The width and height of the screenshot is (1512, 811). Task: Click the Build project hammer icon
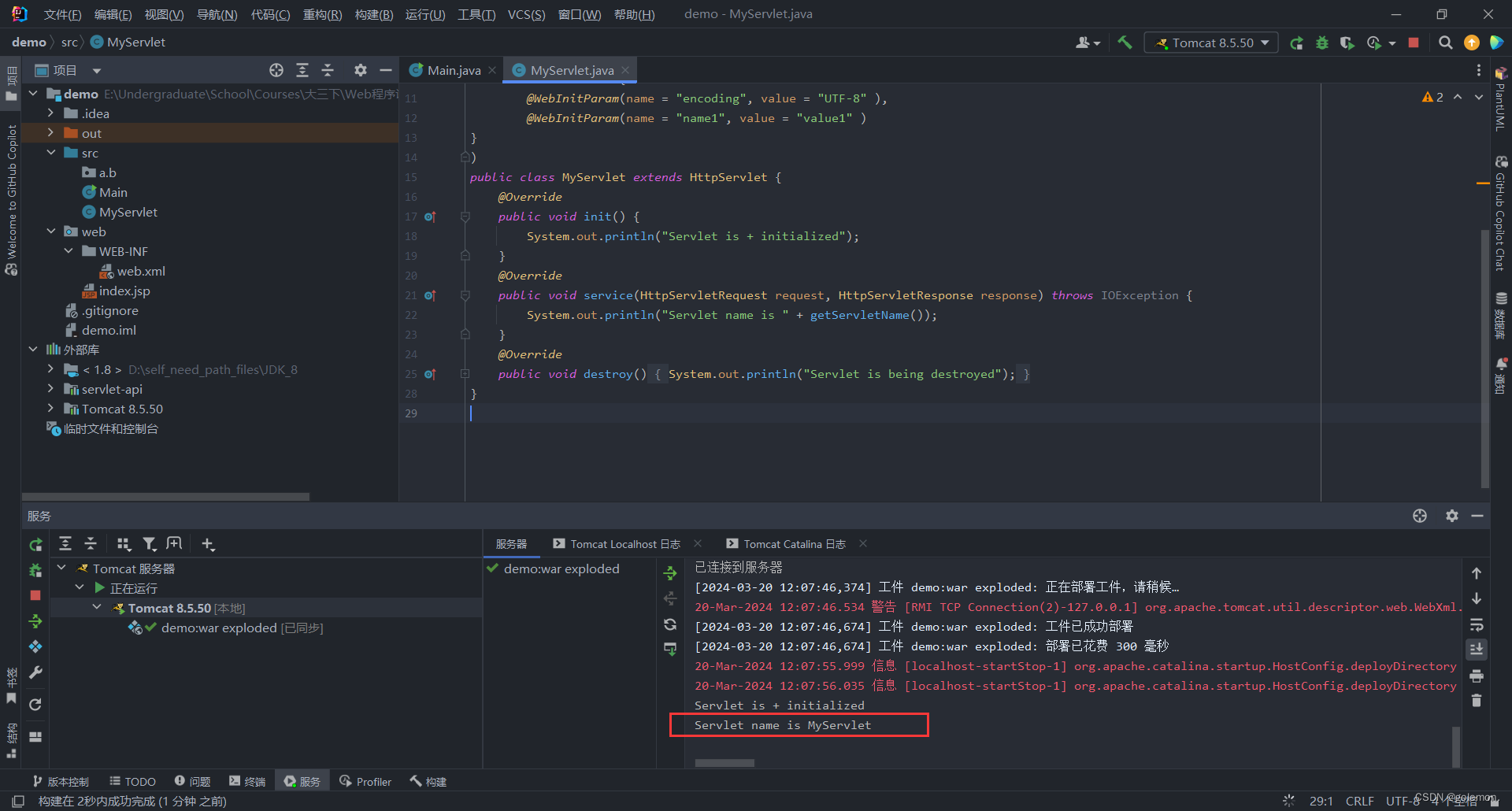pos(1125,43)
